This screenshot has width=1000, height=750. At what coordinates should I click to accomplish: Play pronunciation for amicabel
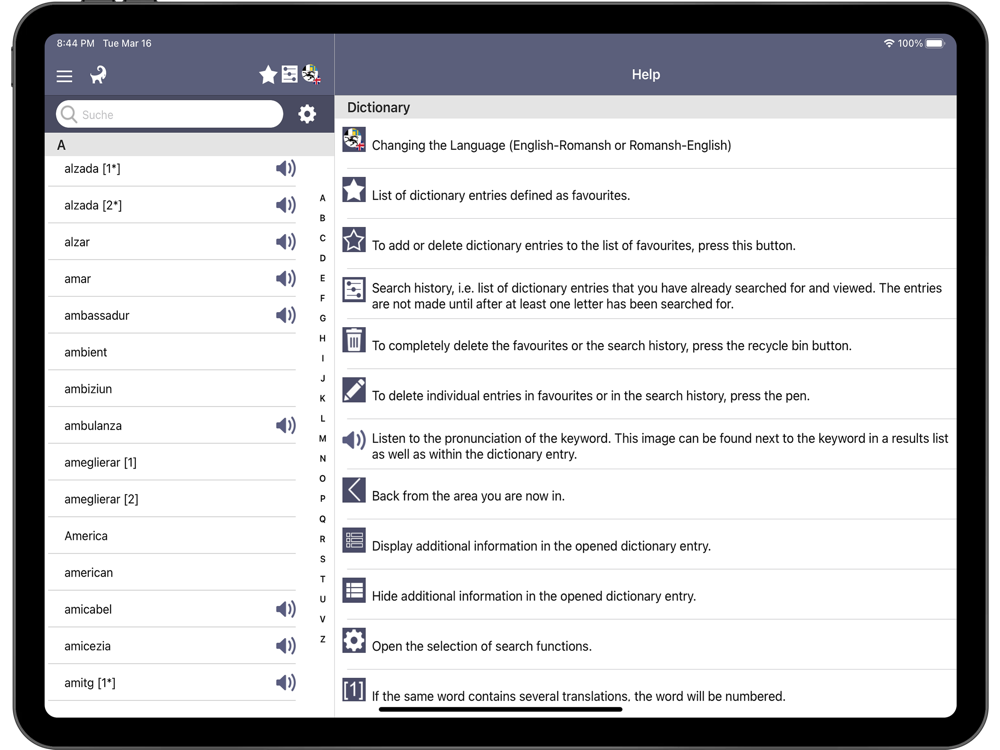[x=286, y=609]
